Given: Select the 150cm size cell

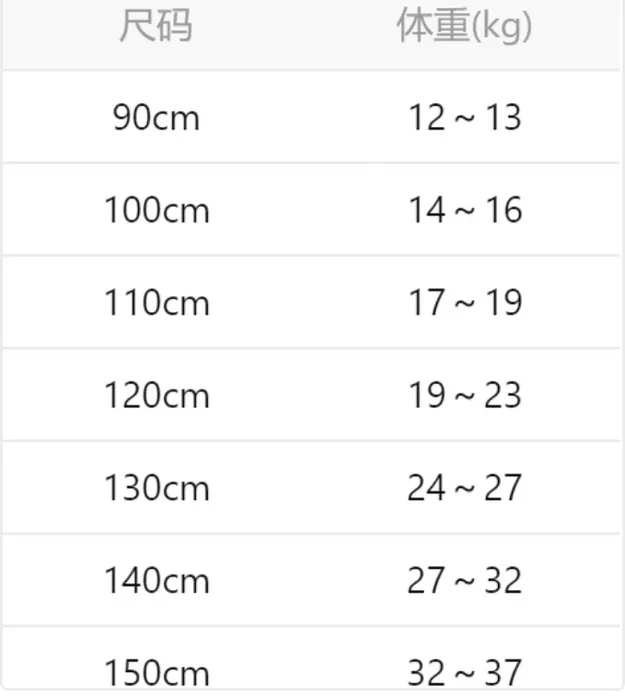Looking at the screenshot, I should pyautogui.click(x=156, y=671).
